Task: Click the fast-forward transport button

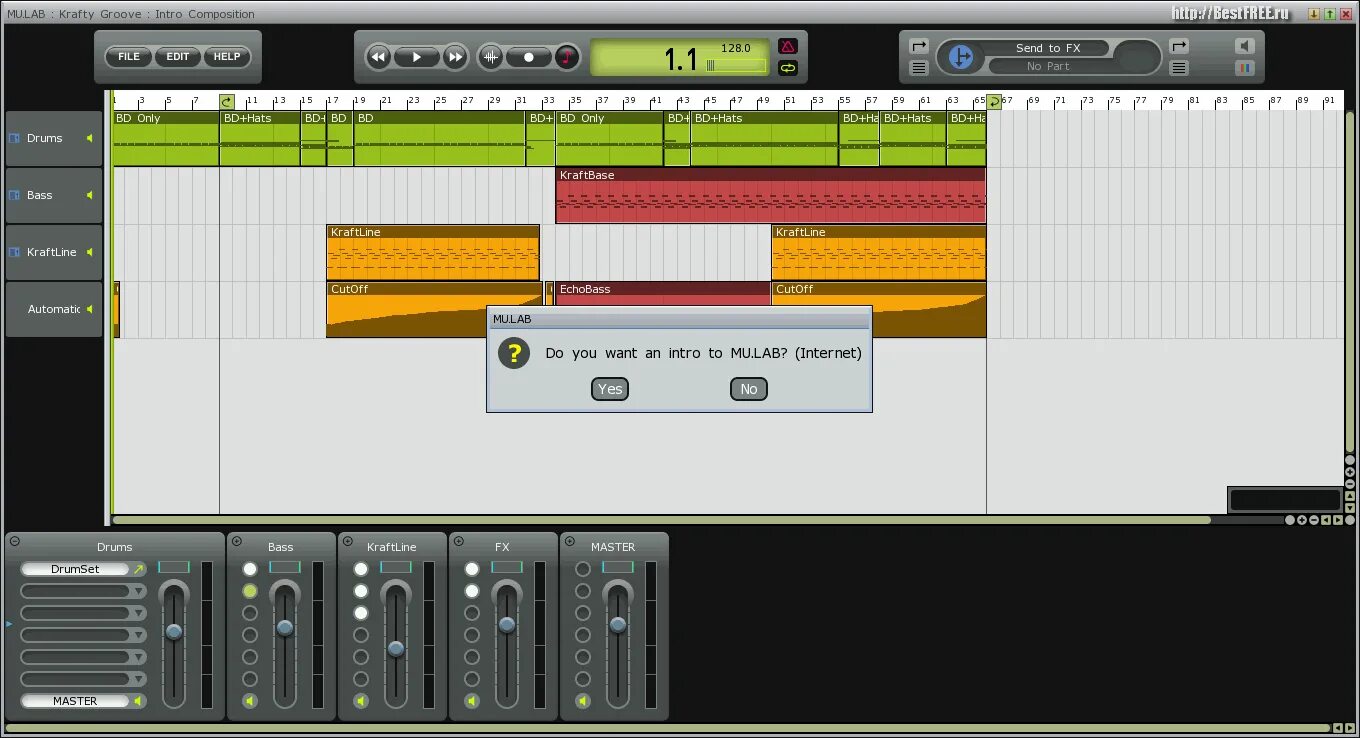Action: pyautogui.click(x=455, y=57)
